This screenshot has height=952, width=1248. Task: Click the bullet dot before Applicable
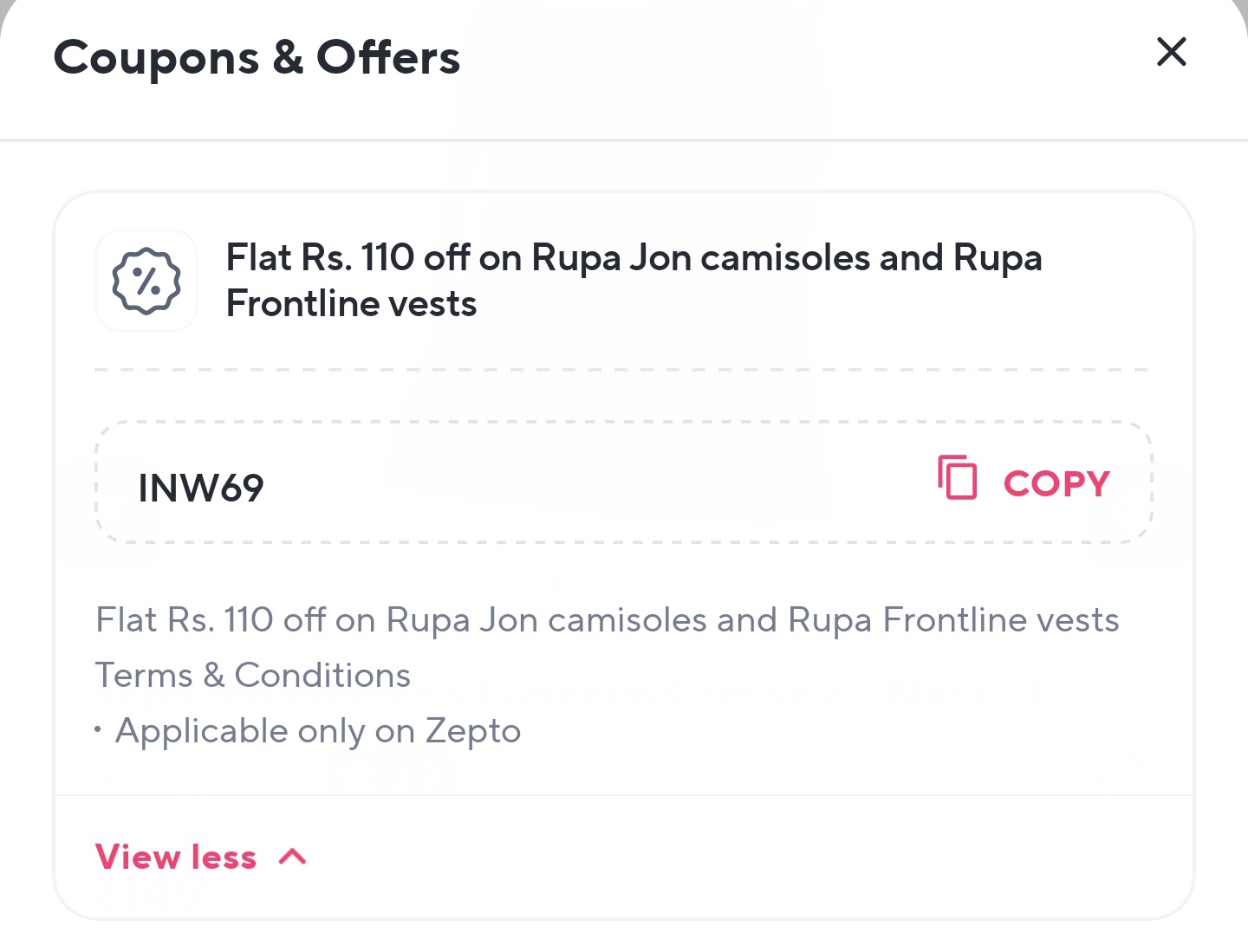point(98,729)
